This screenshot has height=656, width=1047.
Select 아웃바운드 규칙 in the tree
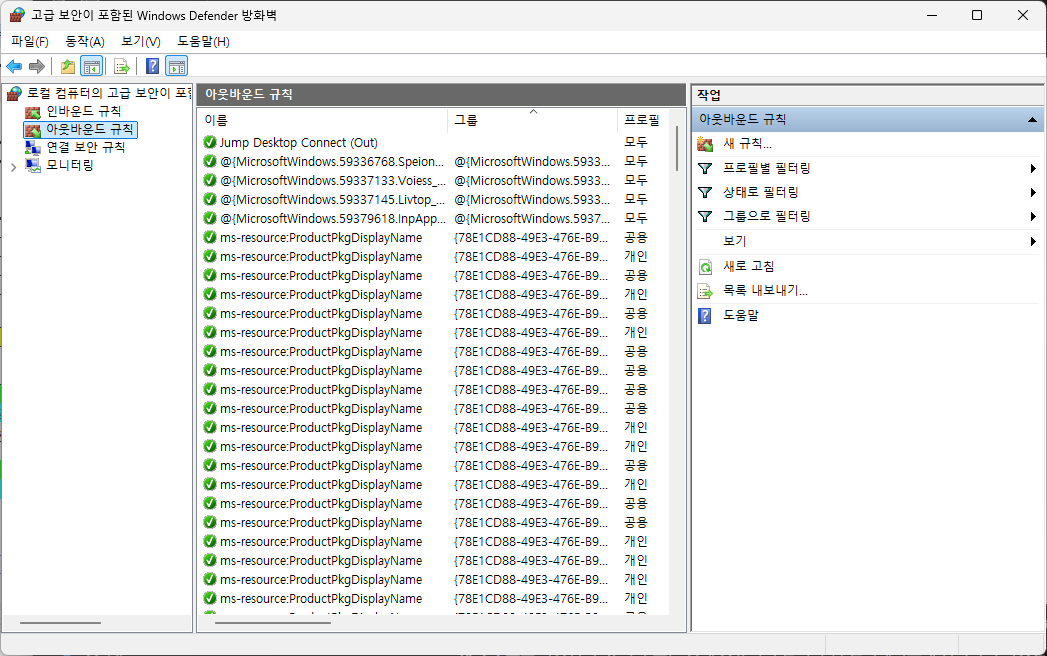tap(89, 129)
